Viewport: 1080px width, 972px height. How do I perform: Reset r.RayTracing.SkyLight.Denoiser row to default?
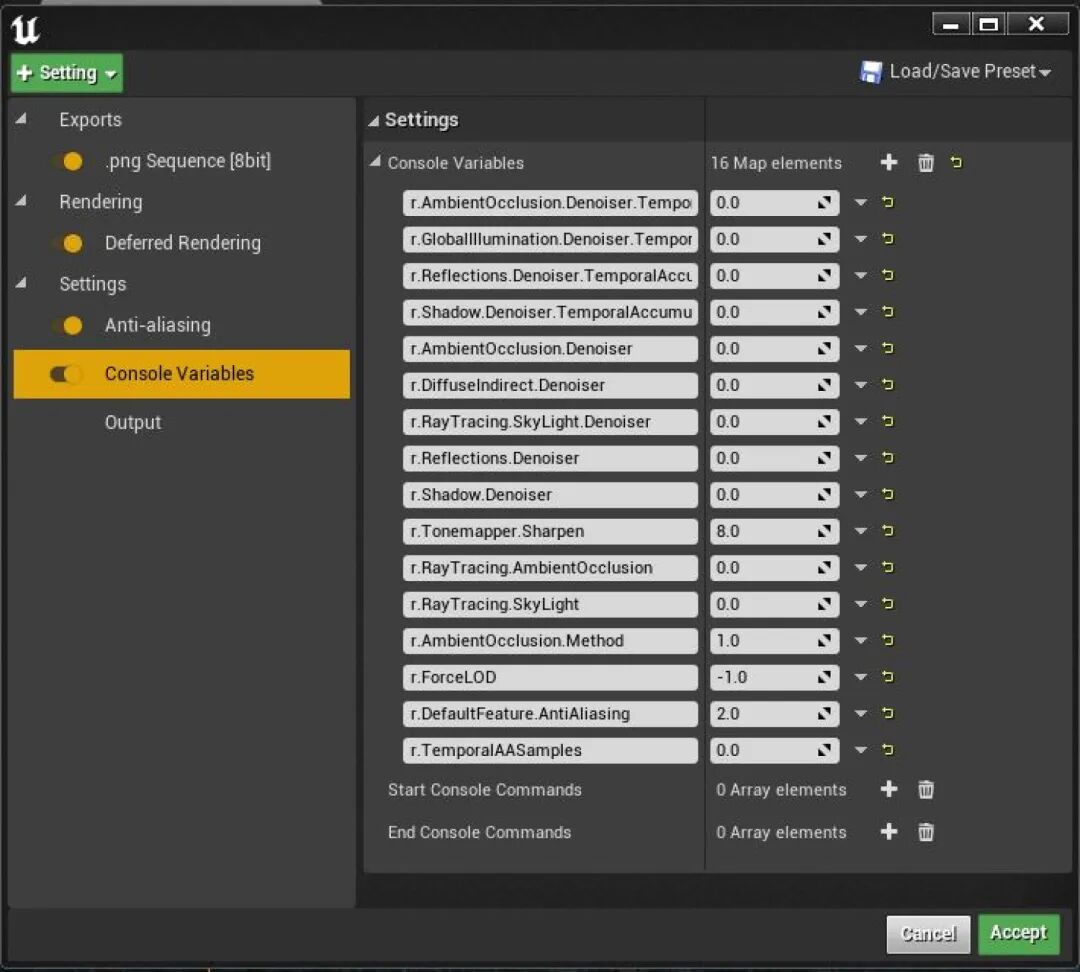[x=888, y=421]
